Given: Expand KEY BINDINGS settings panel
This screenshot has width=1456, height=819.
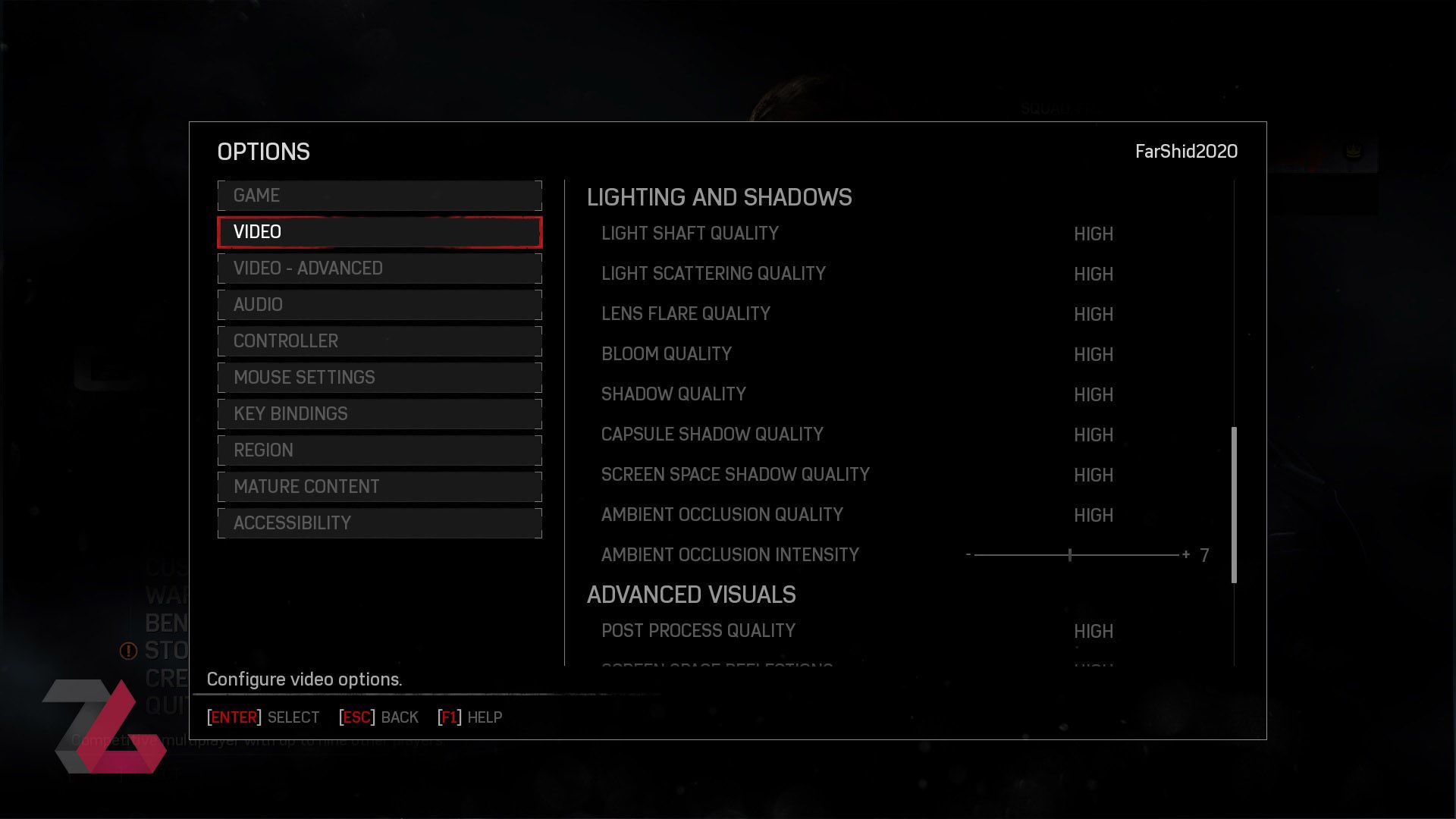Looking at the screenshot, I should 379,413.
